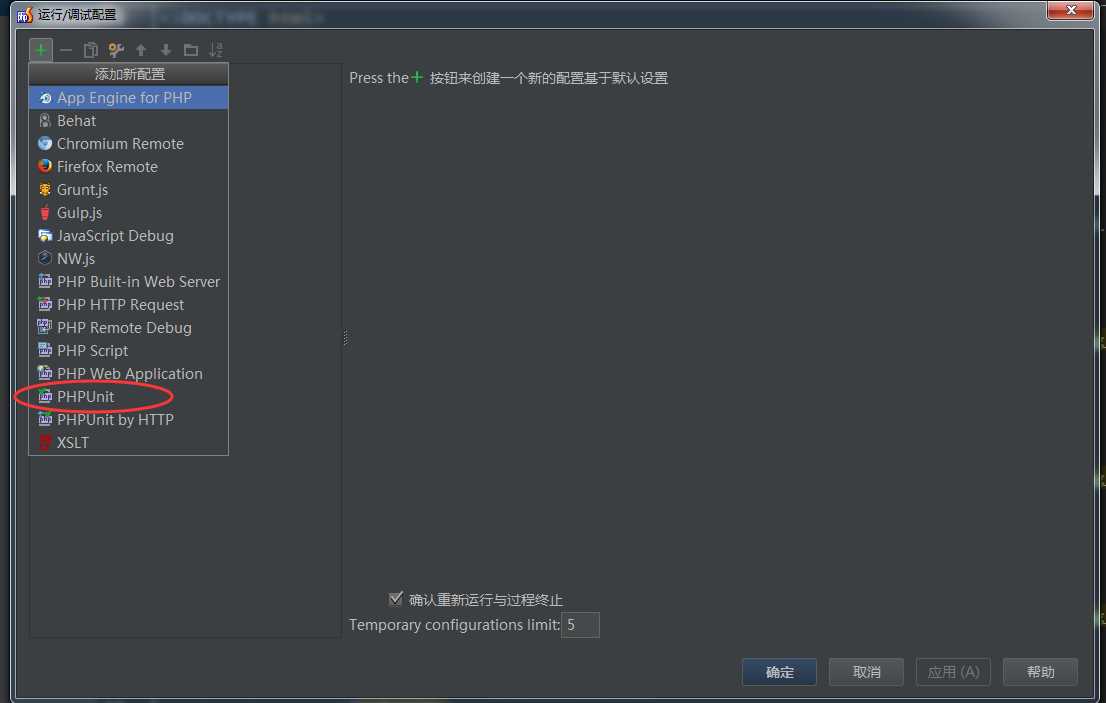Click the create new folder icon
Image resolution: width=1106 pixels, height=703 pixels.
191,50
